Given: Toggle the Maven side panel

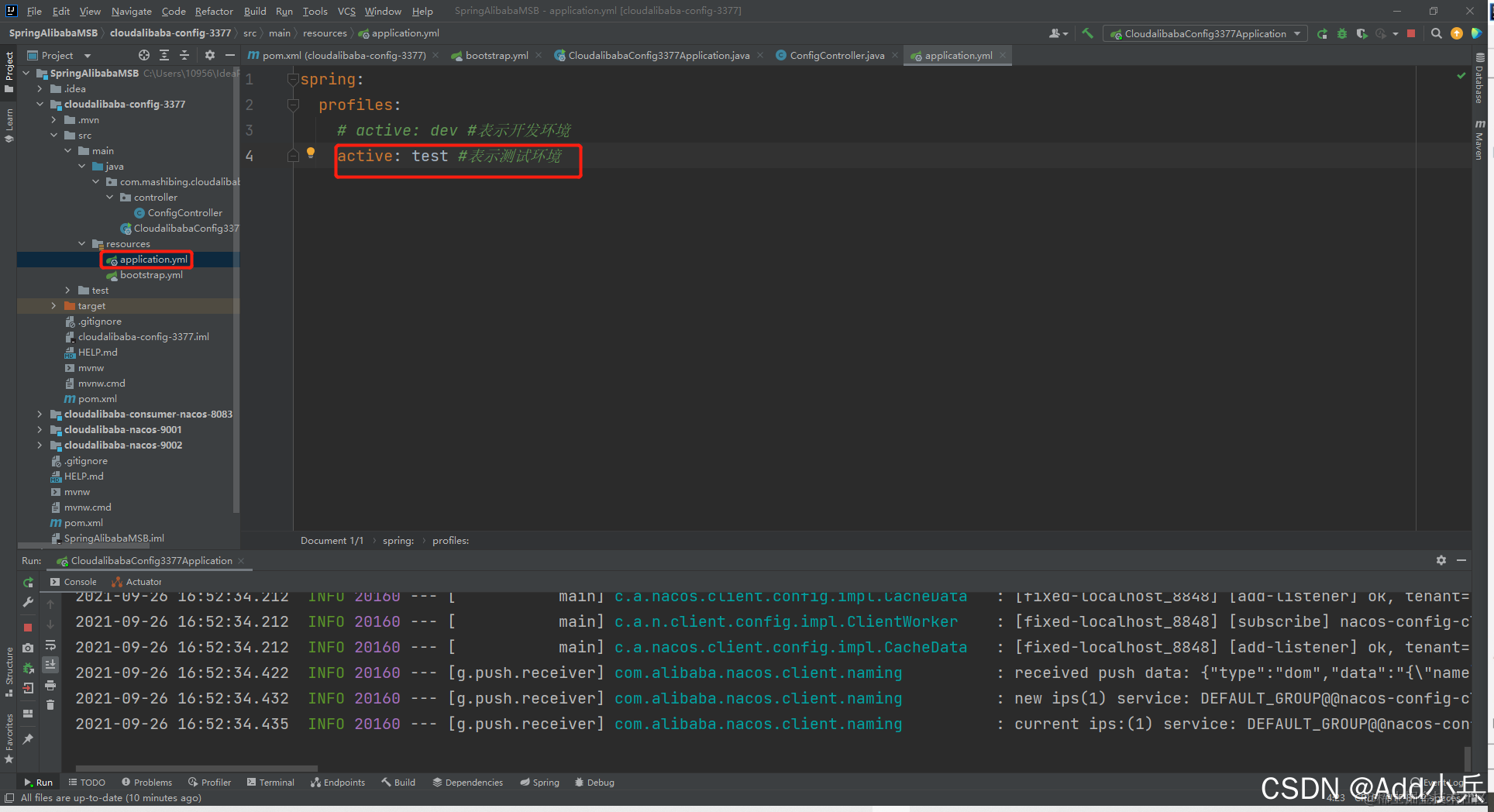Looking at the screenshot, I should (1479, 139).
